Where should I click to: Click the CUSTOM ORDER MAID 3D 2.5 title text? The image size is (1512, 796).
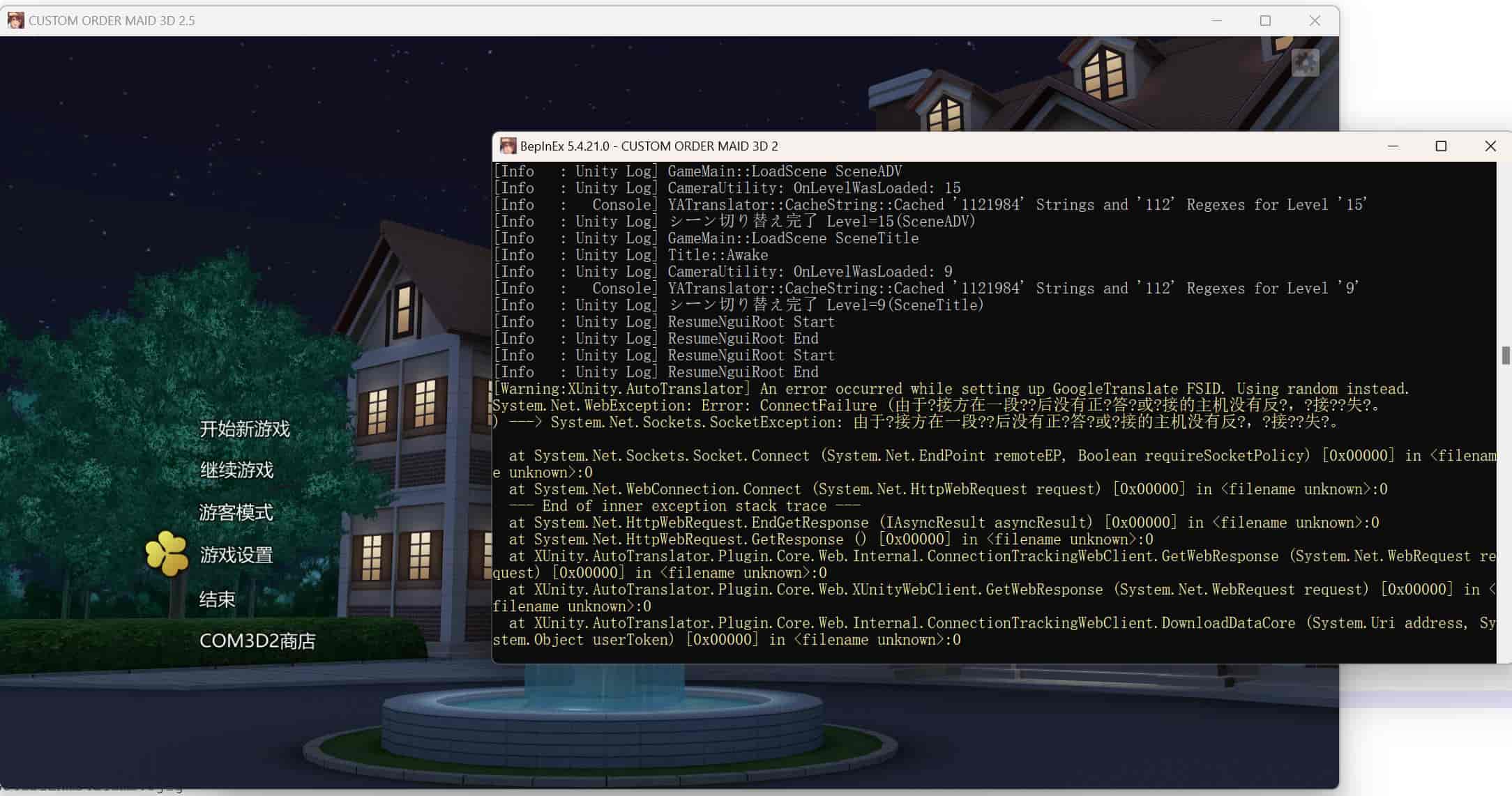coord(112,20)
